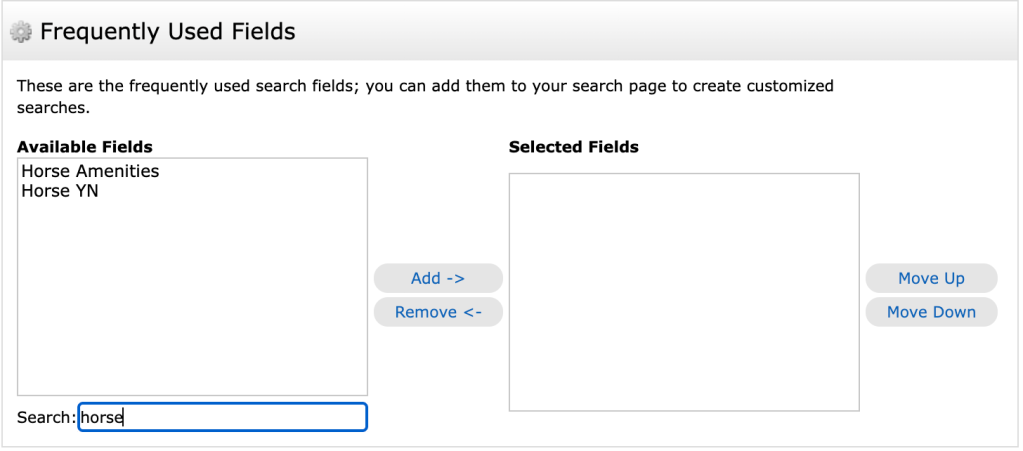The height and width of the screenshot is (451, 1023).
Task: Click the Frequently Used Fields panel title
Action: 167,32
